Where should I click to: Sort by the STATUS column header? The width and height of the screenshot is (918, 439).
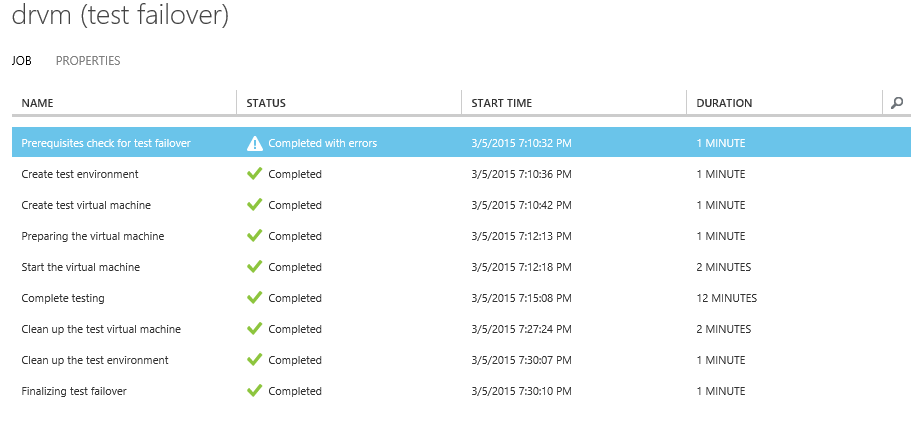pos(266,103)
